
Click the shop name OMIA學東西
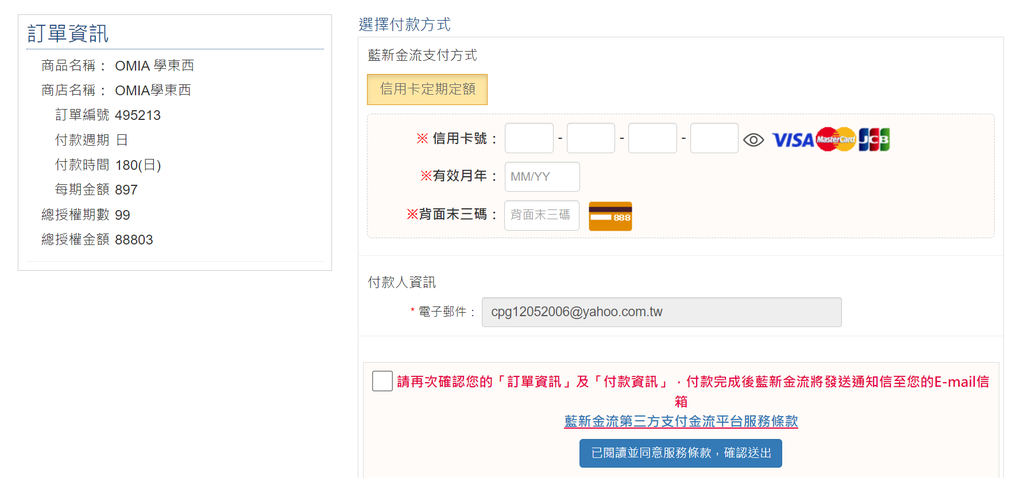(x=153, y=91)
